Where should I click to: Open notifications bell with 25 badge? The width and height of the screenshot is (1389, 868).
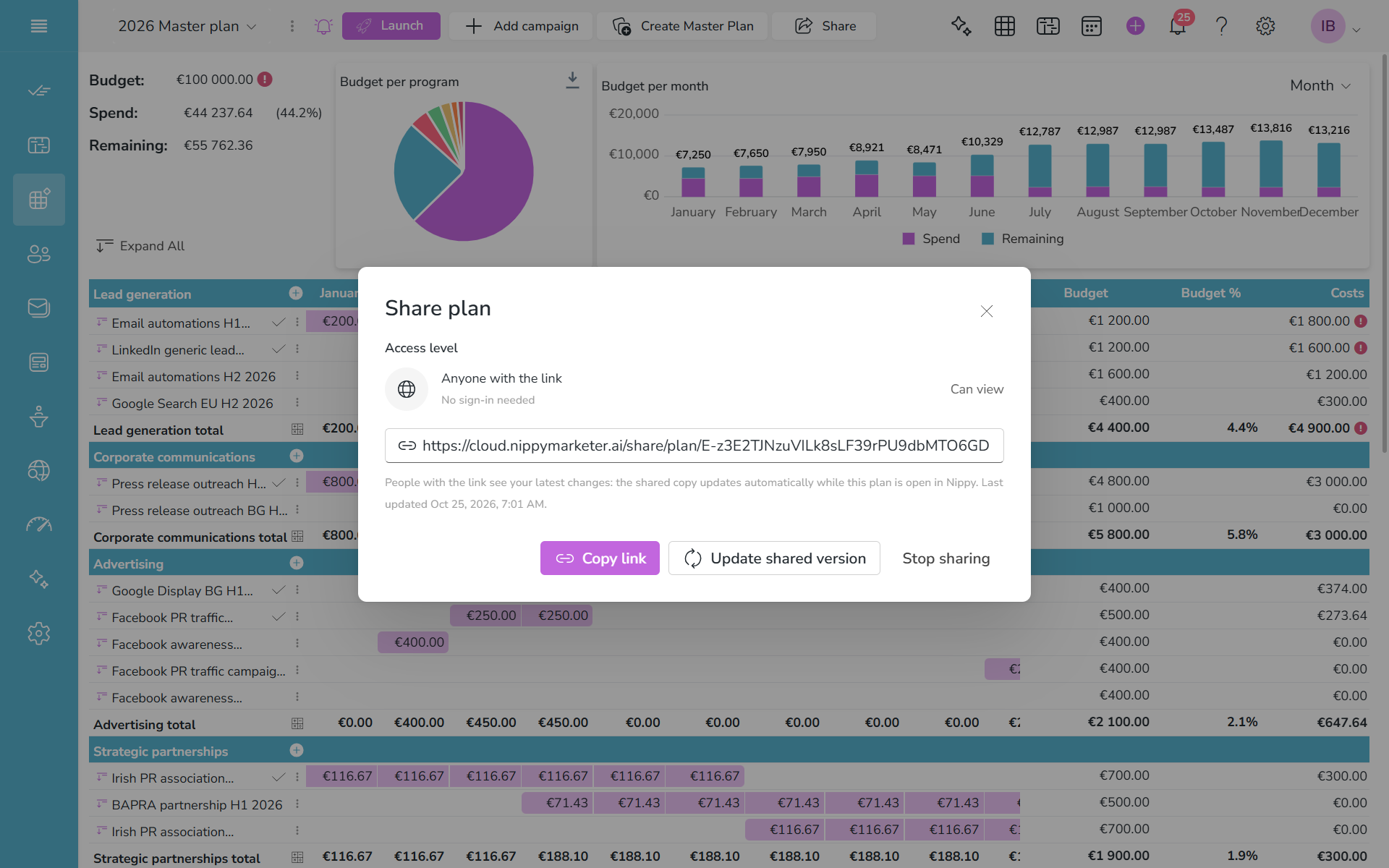click(x=1178, y=26)
